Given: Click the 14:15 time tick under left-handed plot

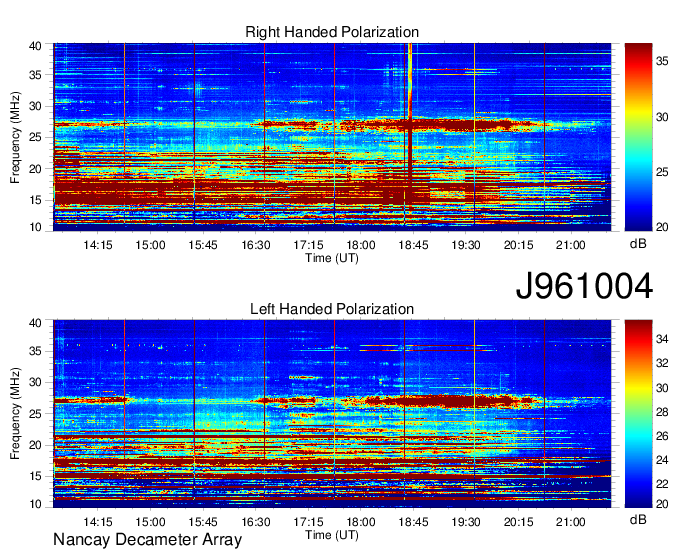Looking at the screenshot, I should (98, 522).
